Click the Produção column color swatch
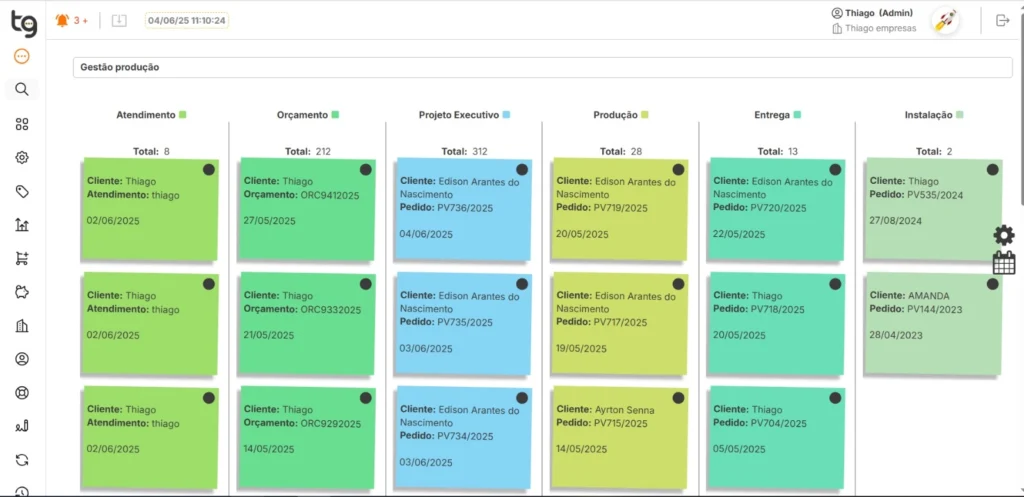Screen dimensions: 1024x497 pos(645,115)
